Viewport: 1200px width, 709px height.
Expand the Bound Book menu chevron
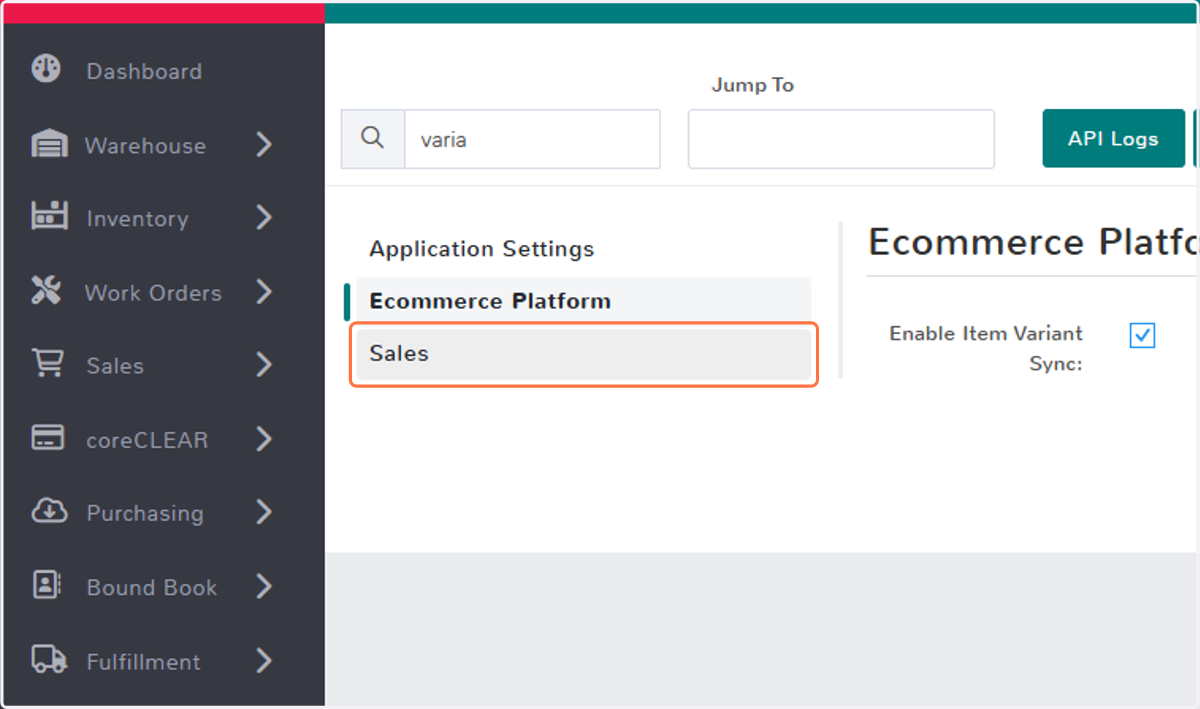pyautogui.click(x=264, y=586)
